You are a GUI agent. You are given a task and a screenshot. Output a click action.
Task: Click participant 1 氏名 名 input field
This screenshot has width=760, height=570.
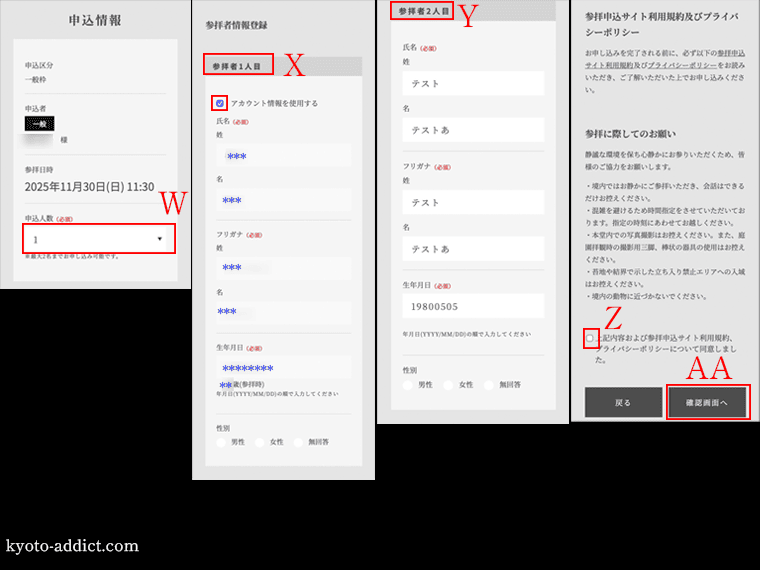click(283, 200)
